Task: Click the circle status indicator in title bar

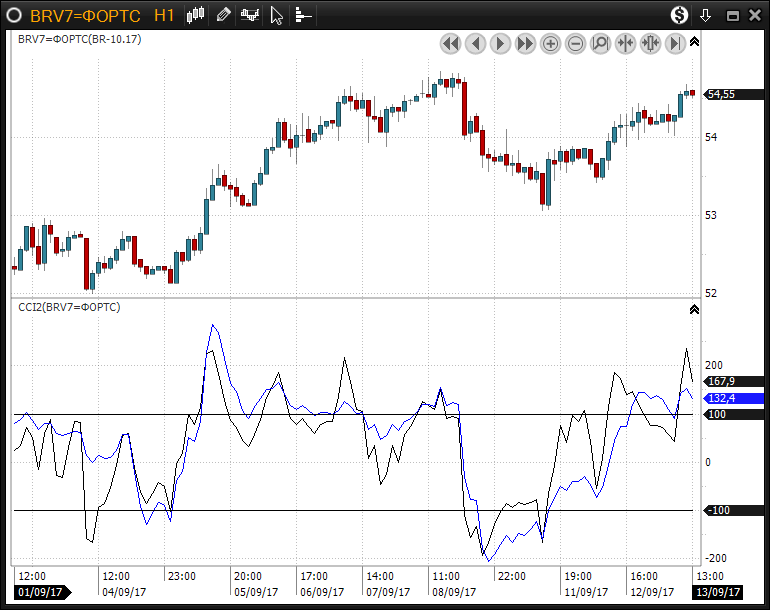Action: tap(14, 15)
